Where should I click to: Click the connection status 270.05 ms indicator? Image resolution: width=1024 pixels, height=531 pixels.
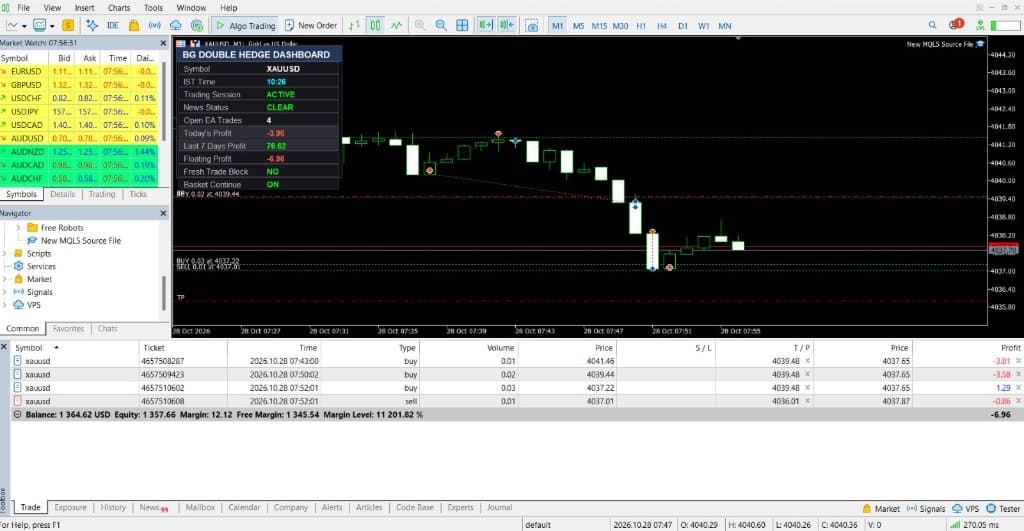pos(974,524)
